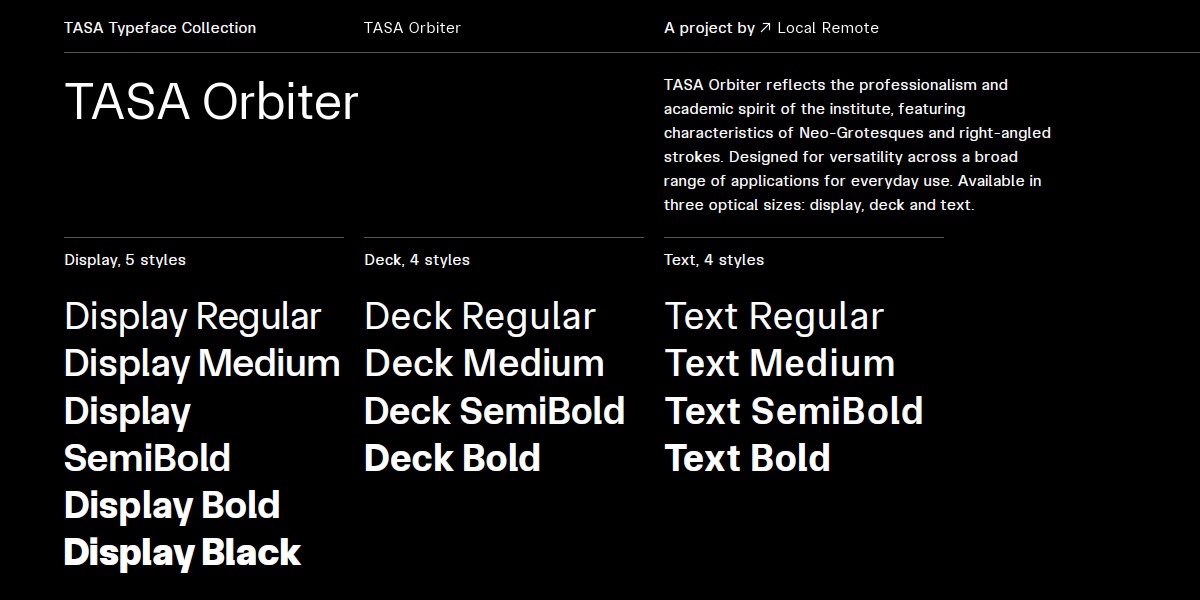Select the Text Bold style
This screenshot has width=1200, height=600.
coord(748,459)
